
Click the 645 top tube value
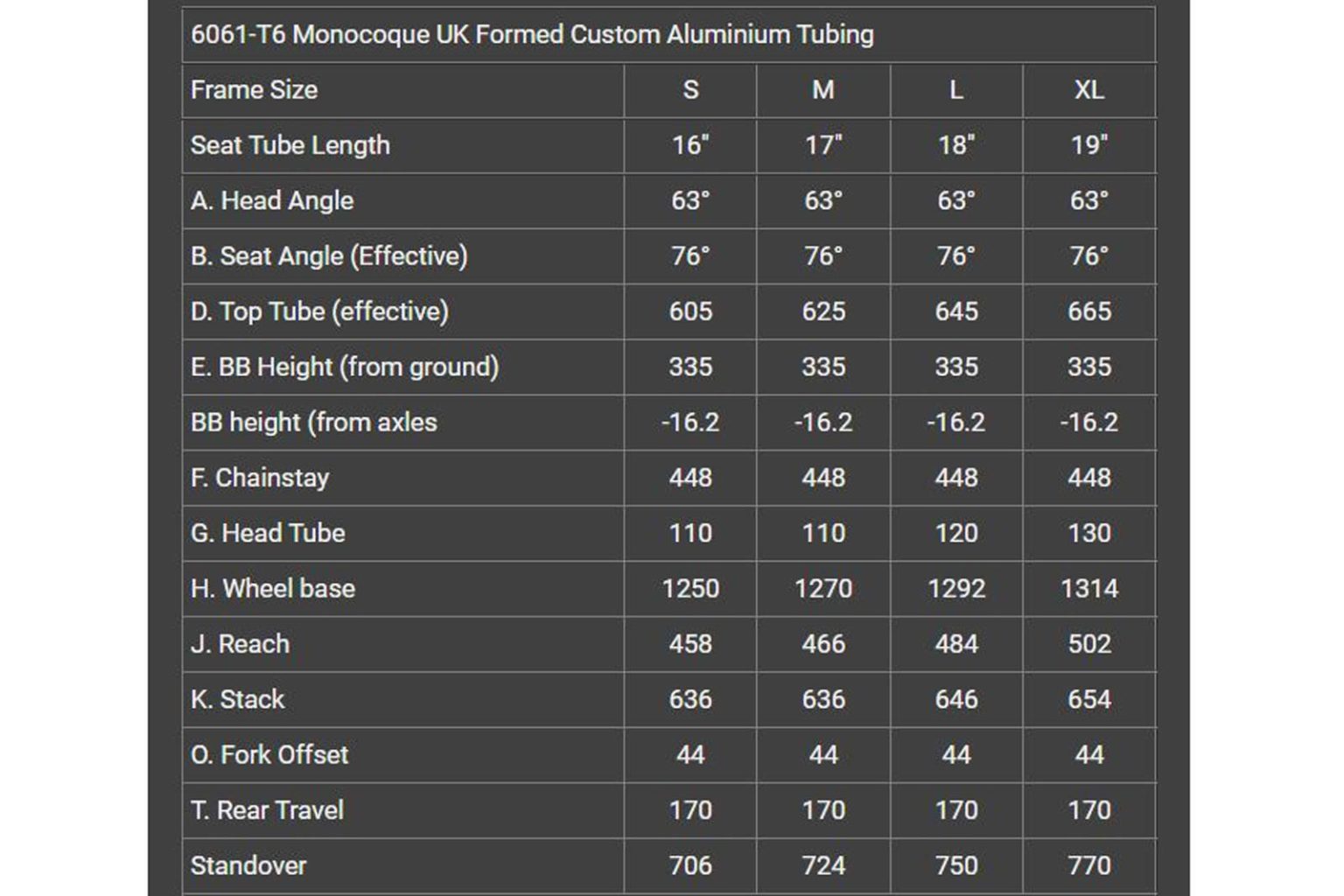point(956,311)
